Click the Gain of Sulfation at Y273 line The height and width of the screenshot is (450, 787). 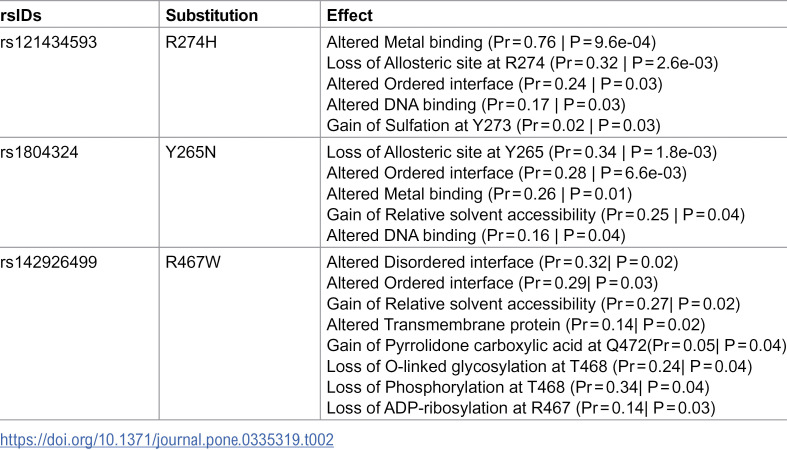(493, 125)
